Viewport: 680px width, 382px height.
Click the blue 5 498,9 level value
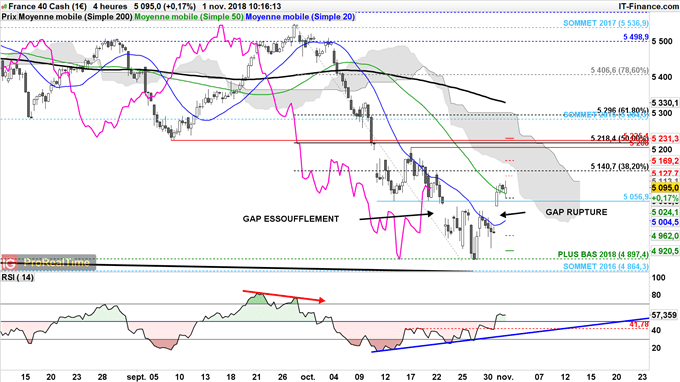[636, 37]
